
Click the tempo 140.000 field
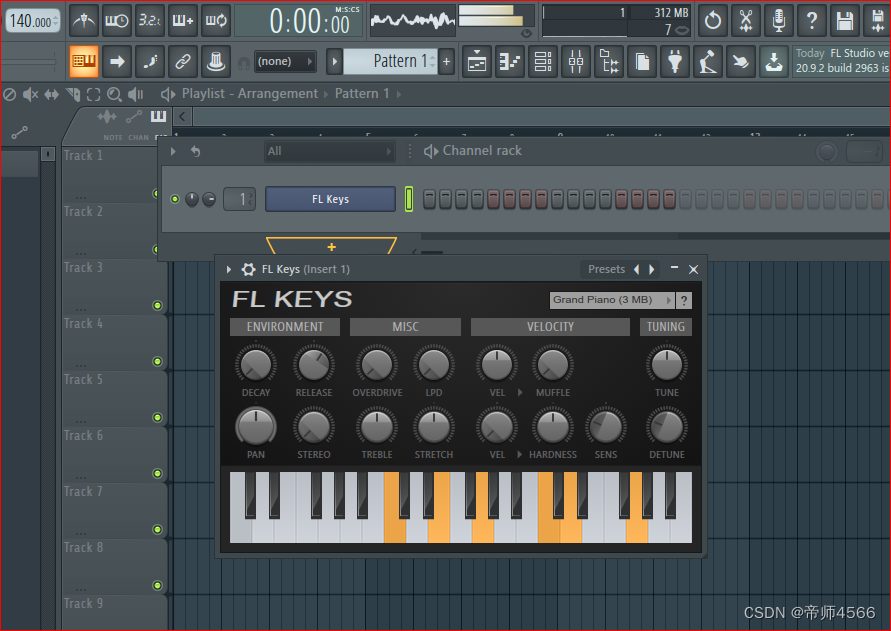tap(33, 21)
